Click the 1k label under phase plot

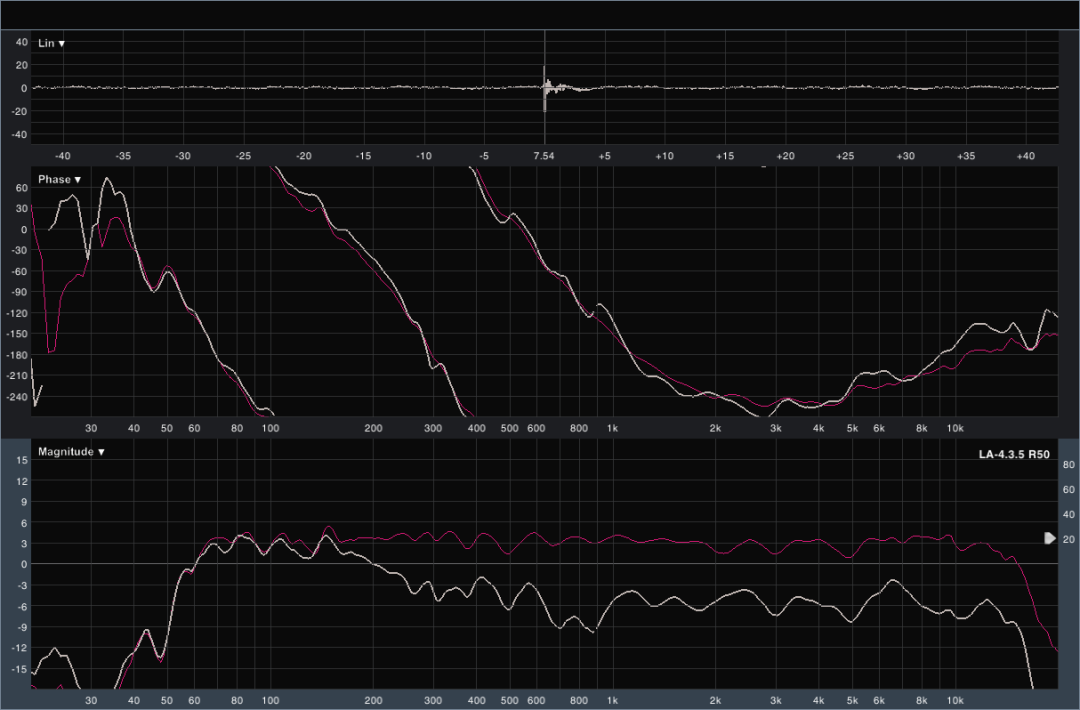pos(612,428)
